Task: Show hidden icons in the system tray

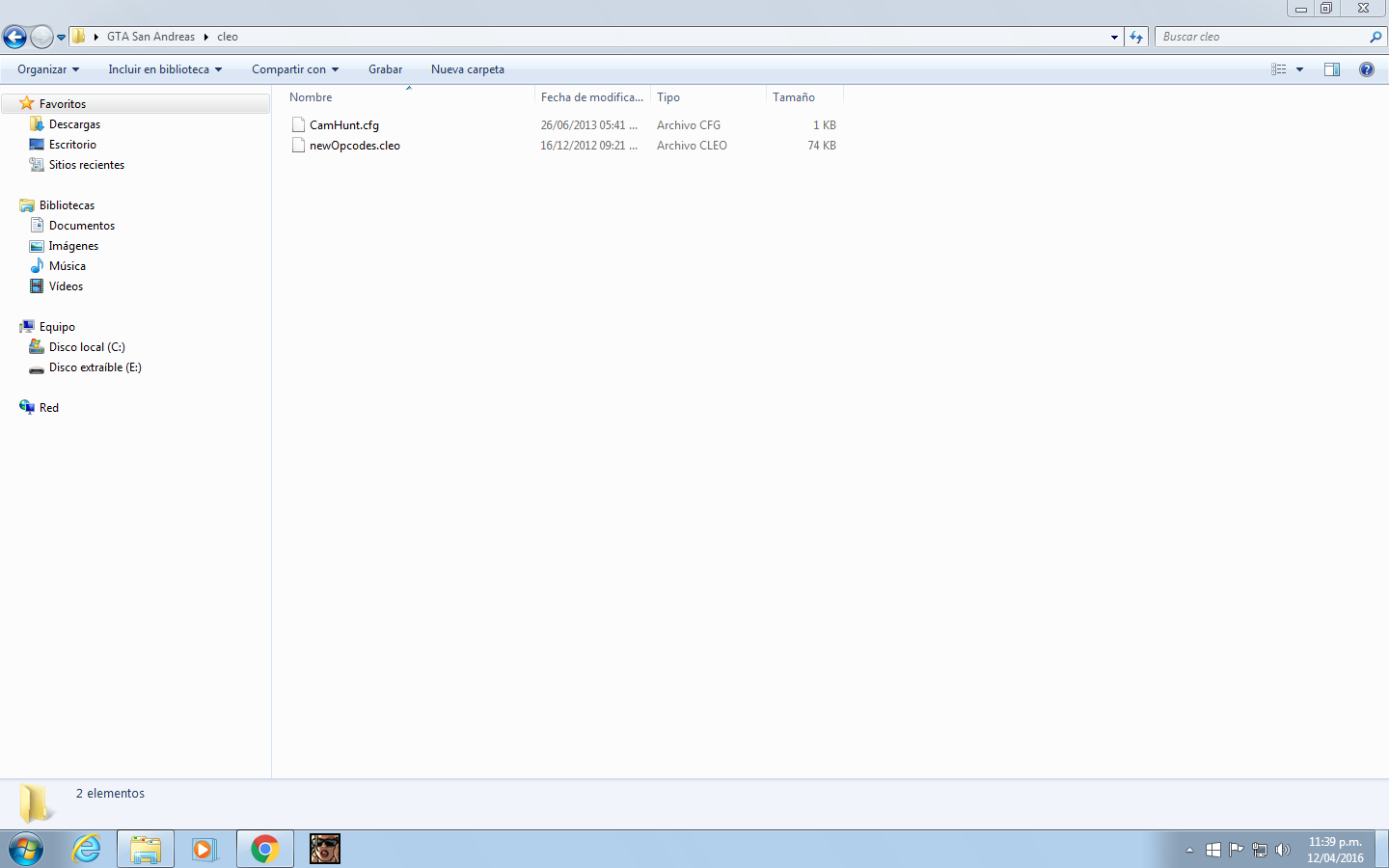Action: [1189, 850]
